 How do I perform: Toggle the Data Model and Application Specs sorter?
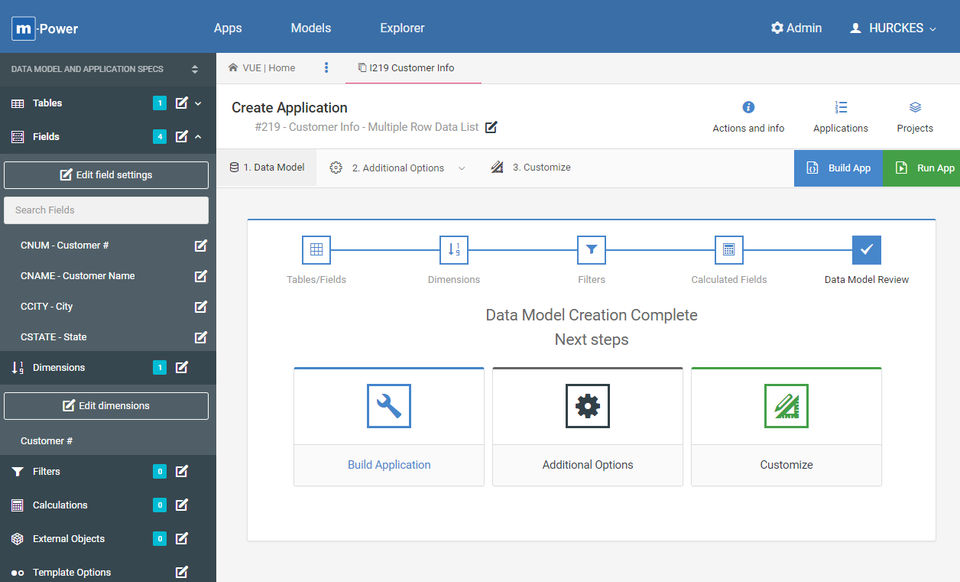click(195, 69)
